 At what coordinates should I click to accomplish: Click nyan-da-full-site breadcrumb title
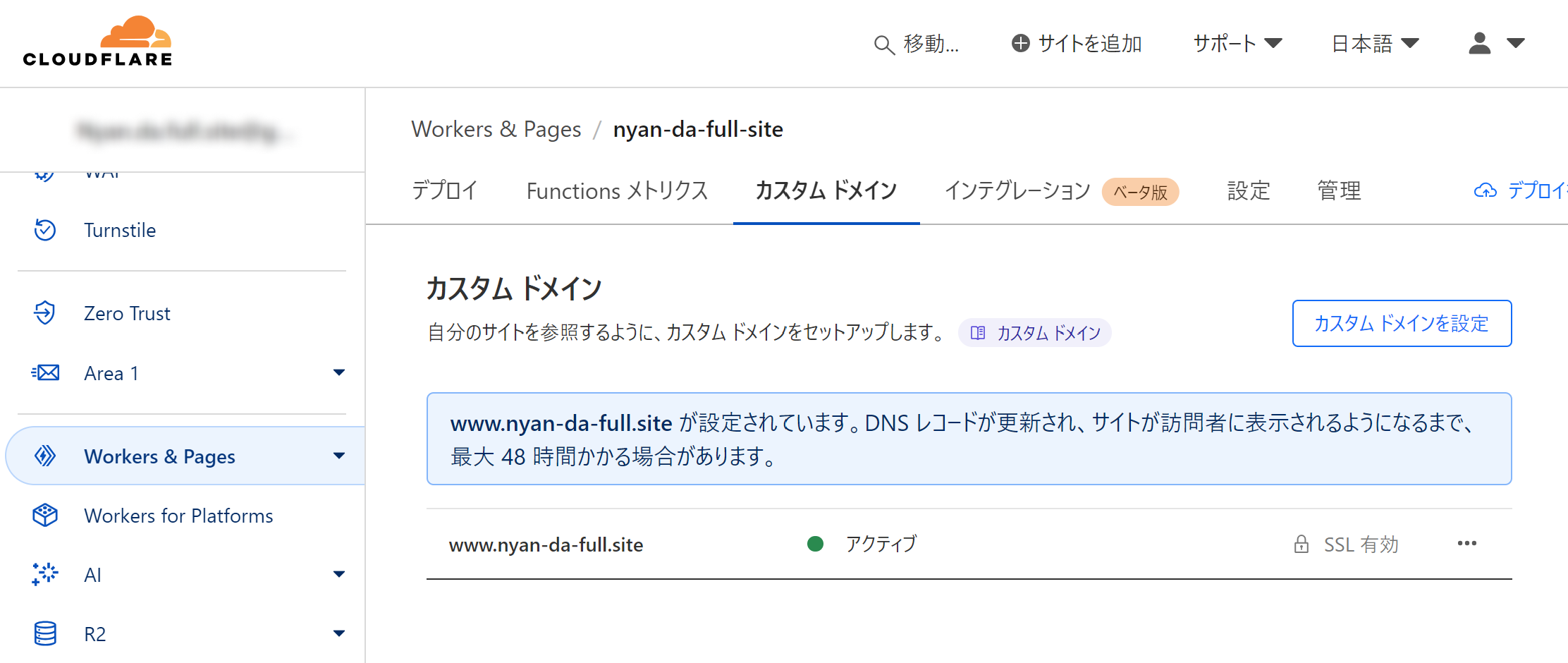coord(698,129)
